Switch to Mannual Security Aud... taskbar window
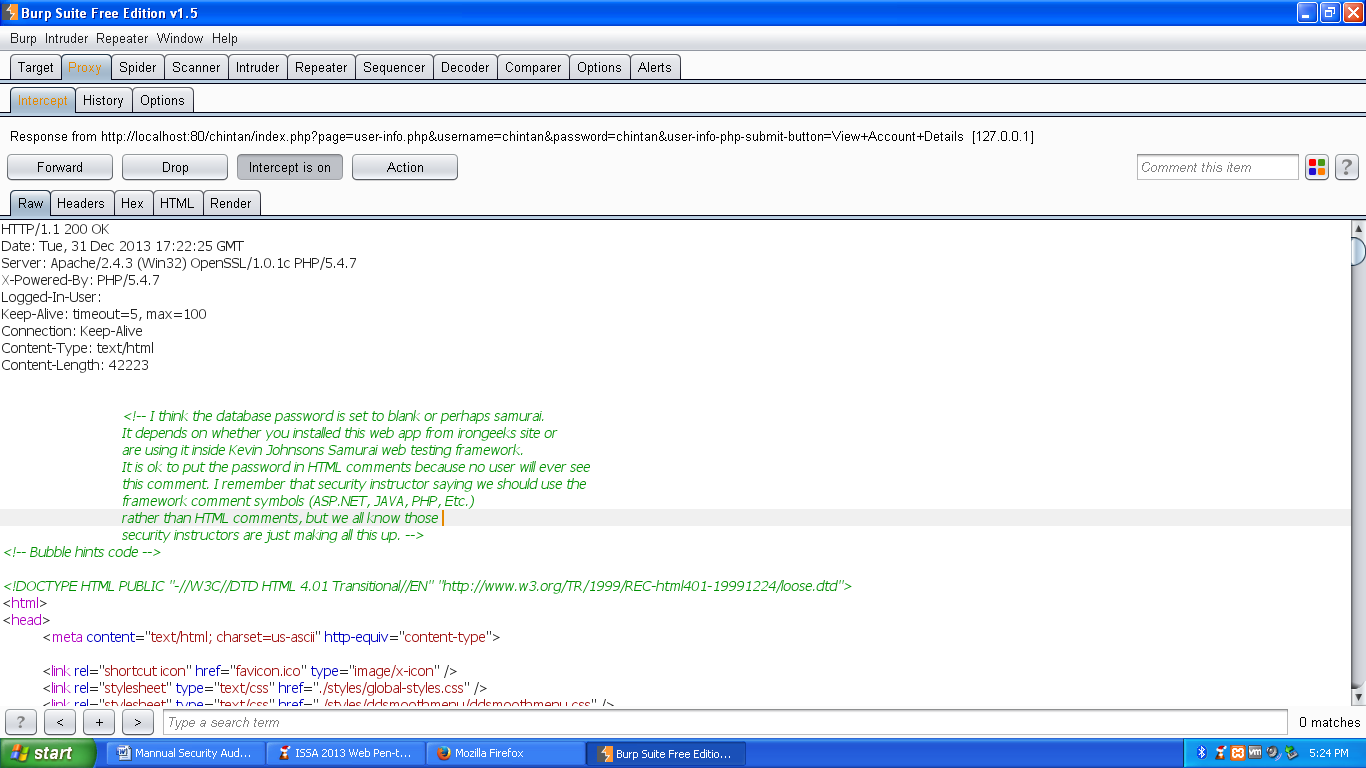Image resolution: width=1366 pixels, height=768 pixels. pos(185,753)
